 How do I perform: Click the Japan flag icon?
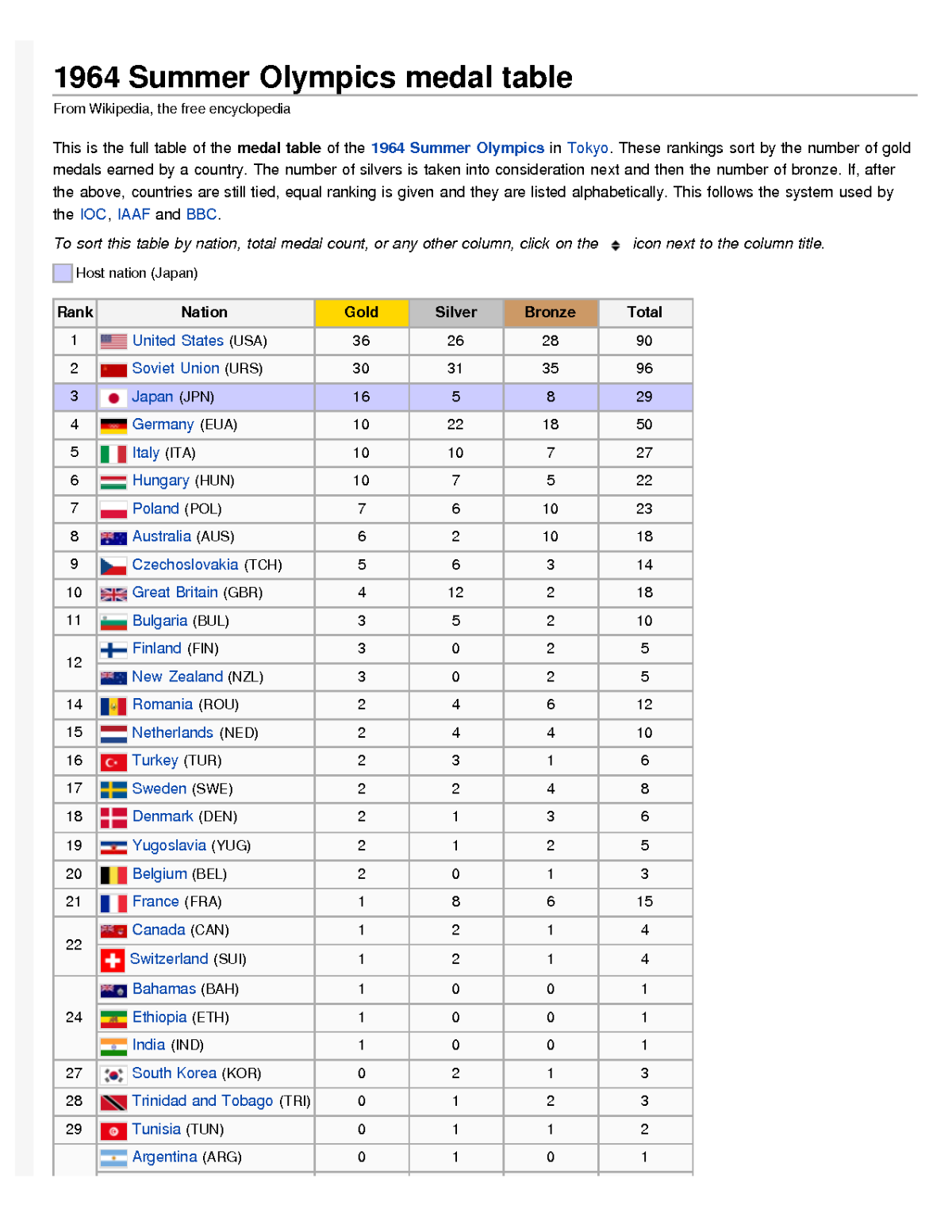113,397
